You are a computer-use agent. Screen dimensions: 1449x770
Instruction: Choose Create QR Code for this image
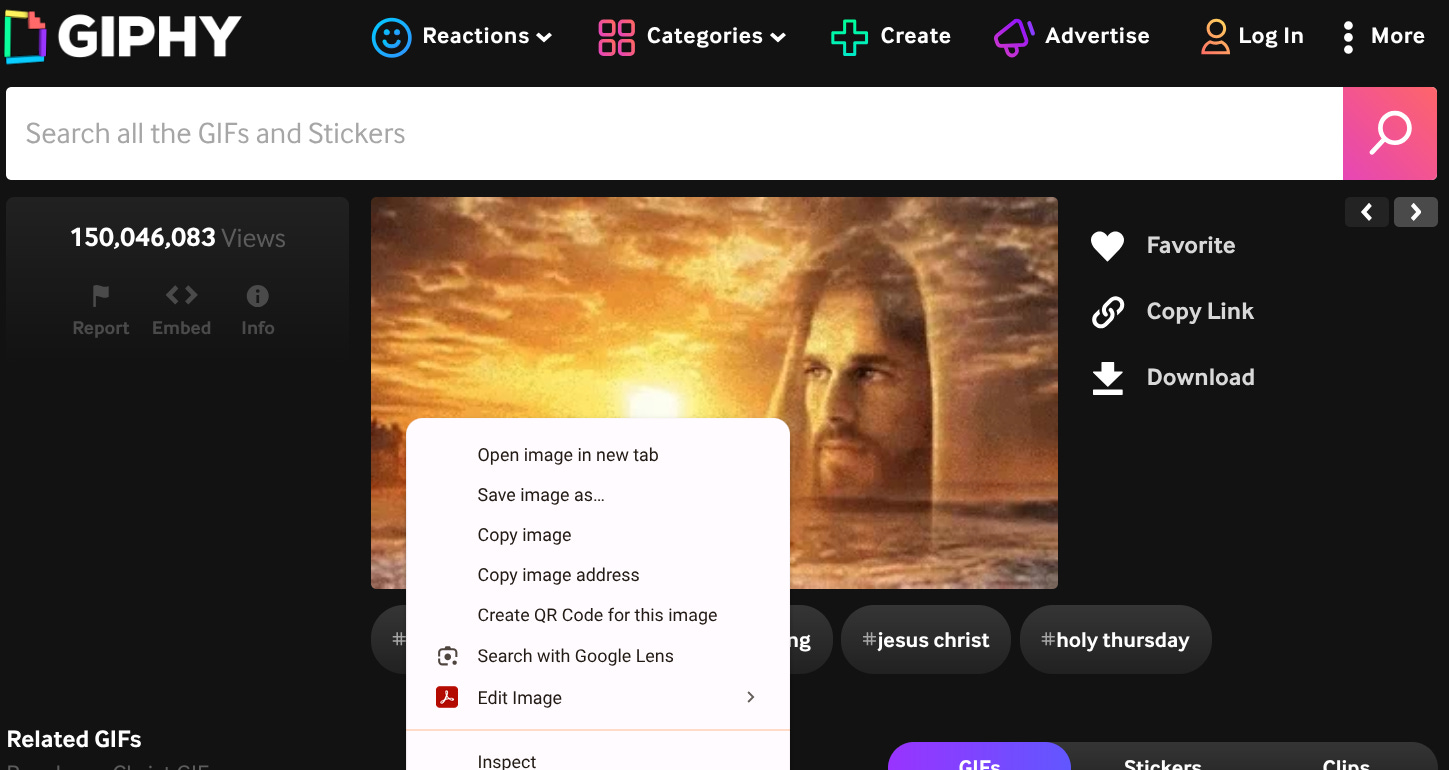(x=597, y=615)
